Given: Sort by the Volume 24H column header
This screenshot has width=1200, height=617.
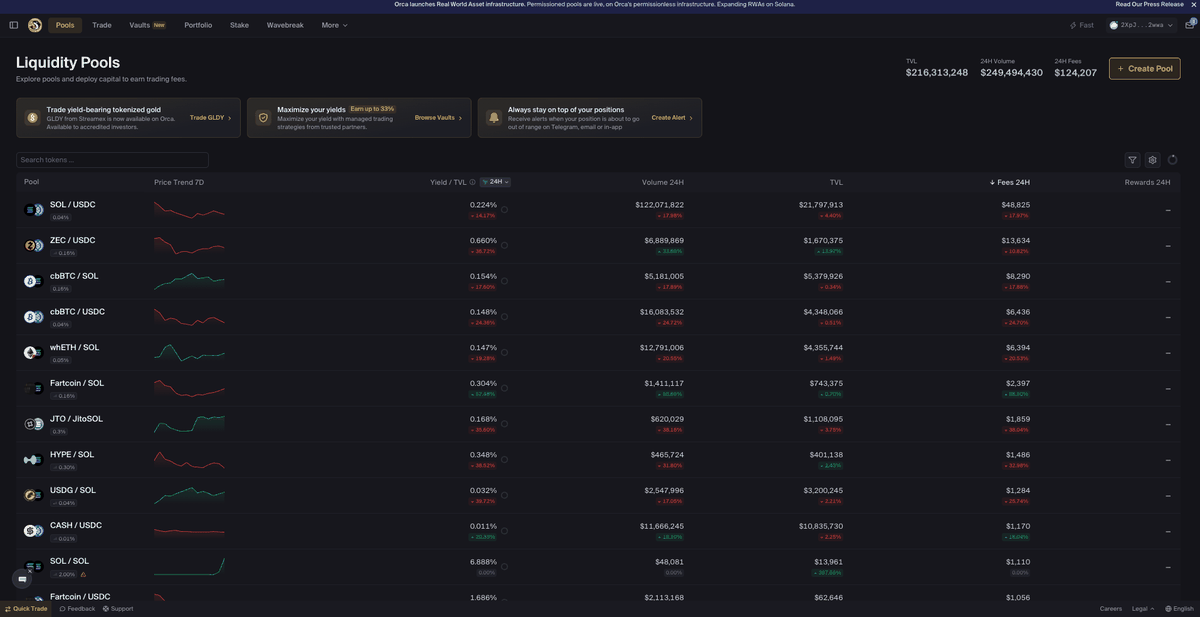Looking at the screenshot, I should (x=663, y=182).
